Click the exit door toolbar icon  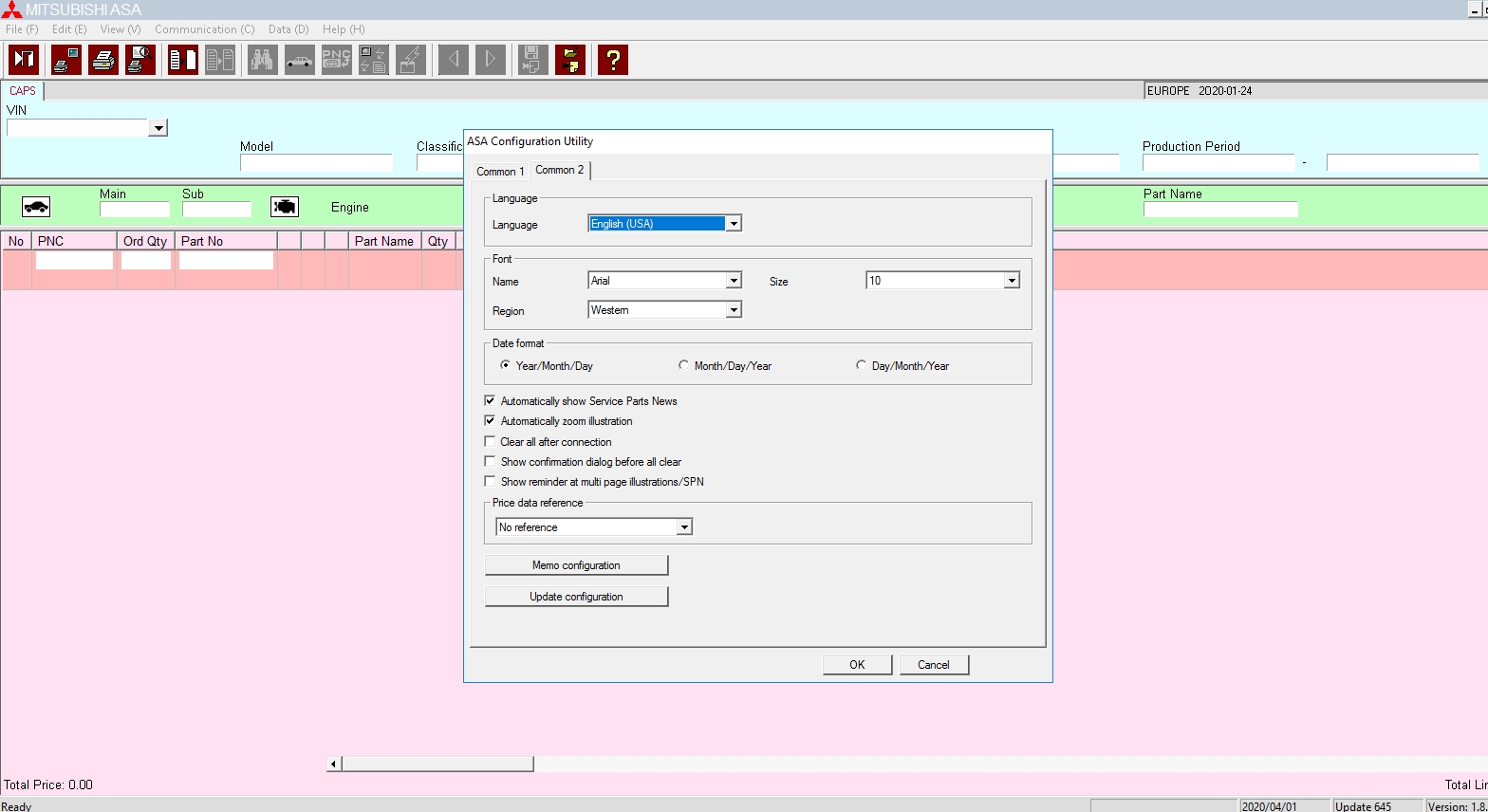[24, 60]
